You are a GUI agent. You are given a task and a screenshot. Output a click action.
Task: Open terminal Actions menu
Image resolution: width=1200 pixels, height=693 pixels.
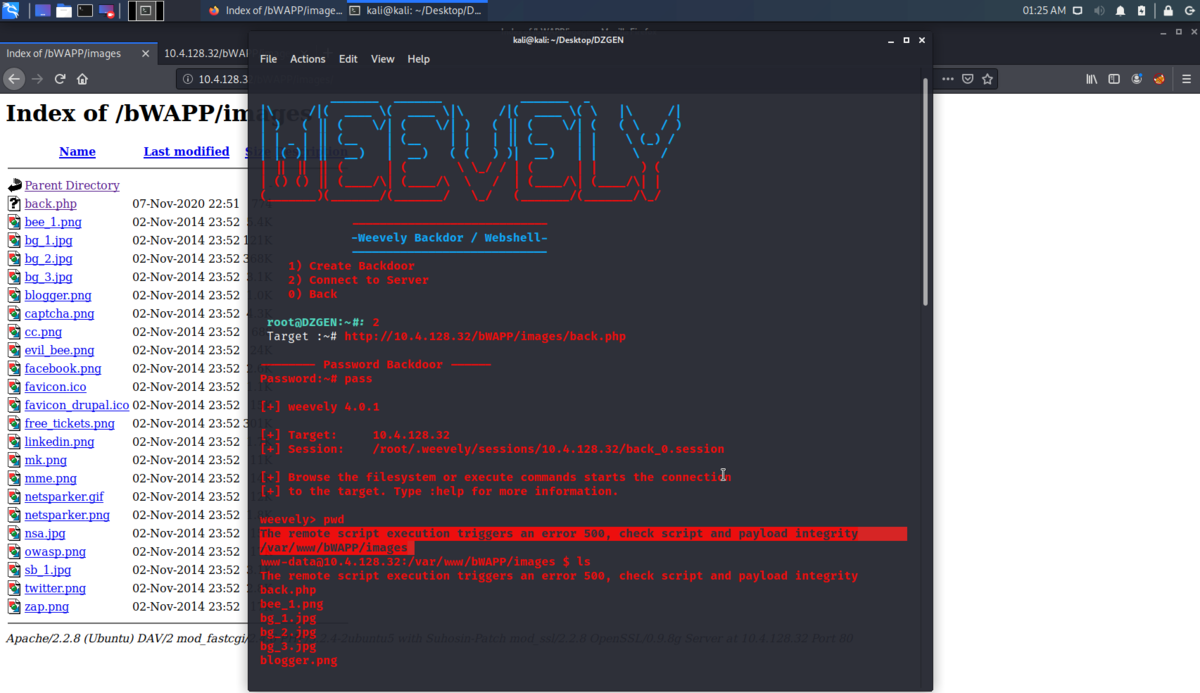tap(307, 59)
